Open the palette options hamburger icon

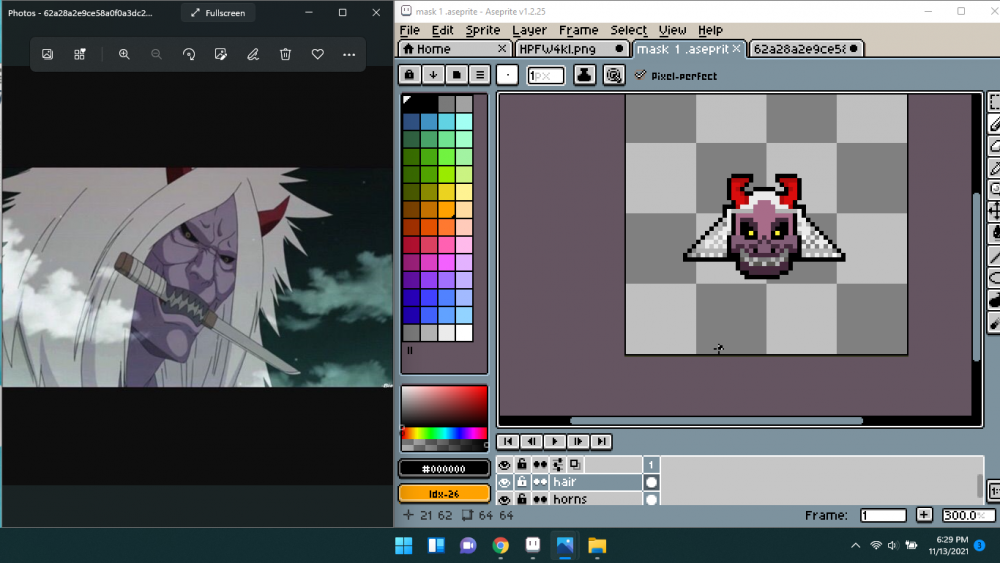[480, 75]
